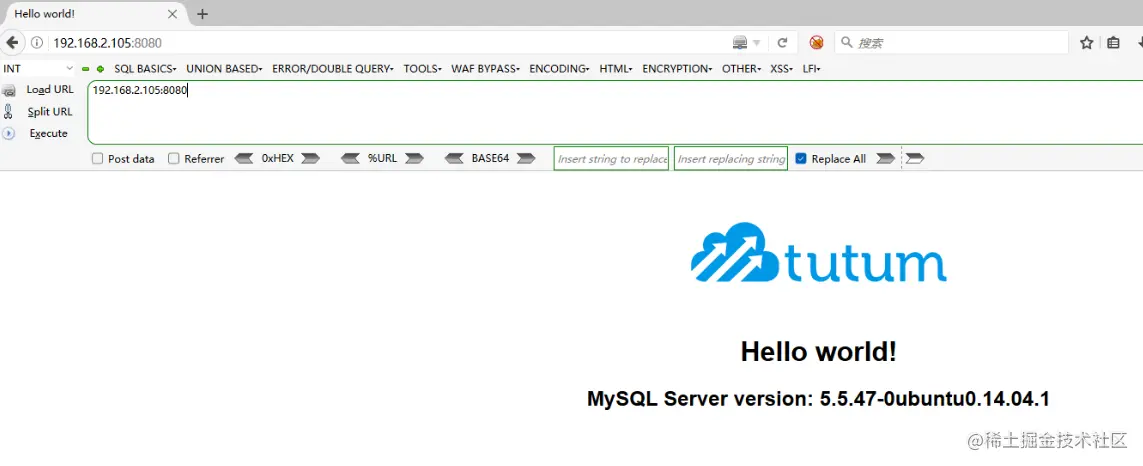Click the Load URL printer icon
Screen dimensions: 1143x466
[9, 90]
